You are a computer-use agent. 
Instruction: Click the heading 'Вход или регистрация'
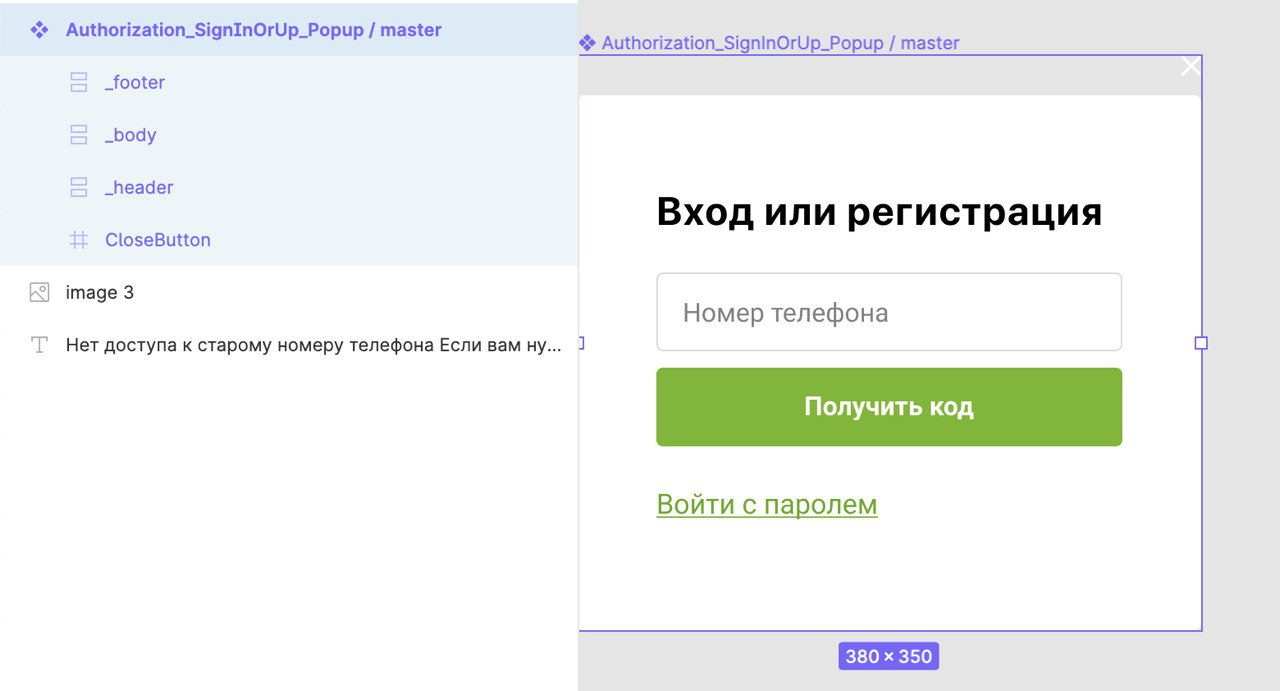(879, 213)
